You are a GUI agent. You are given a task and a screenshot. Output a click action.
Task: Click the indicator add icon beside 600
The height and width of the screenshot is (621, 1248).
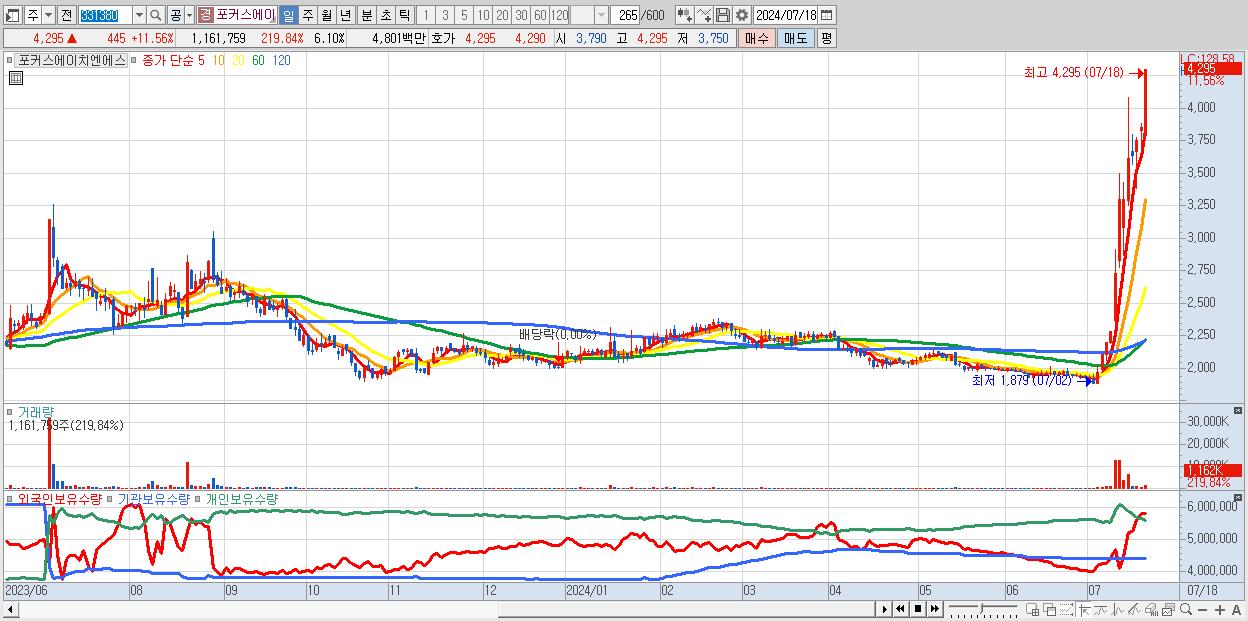click(684, 15)
